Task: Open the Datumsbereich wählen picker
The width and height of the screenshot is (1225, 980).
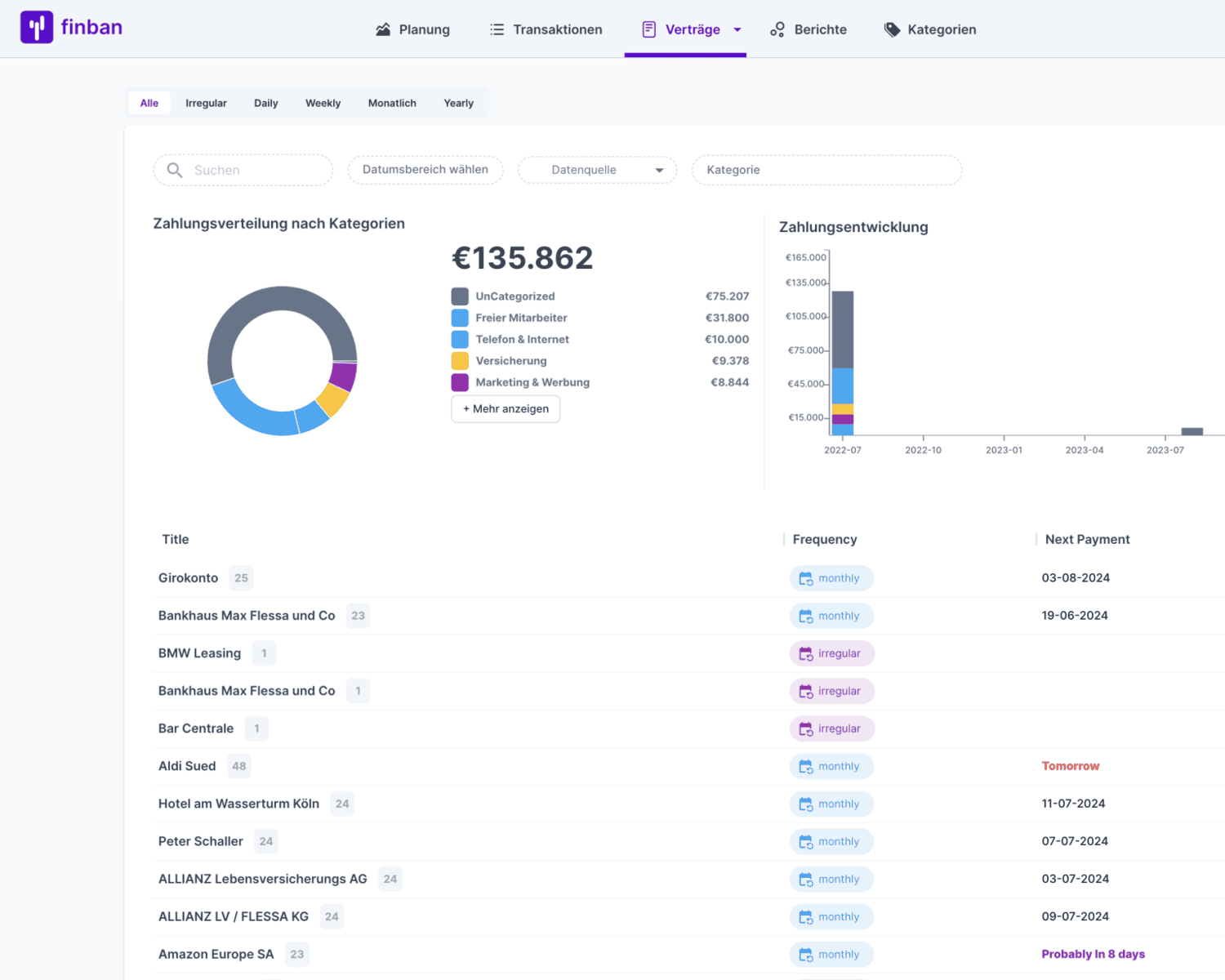Action: click(425, 170)
